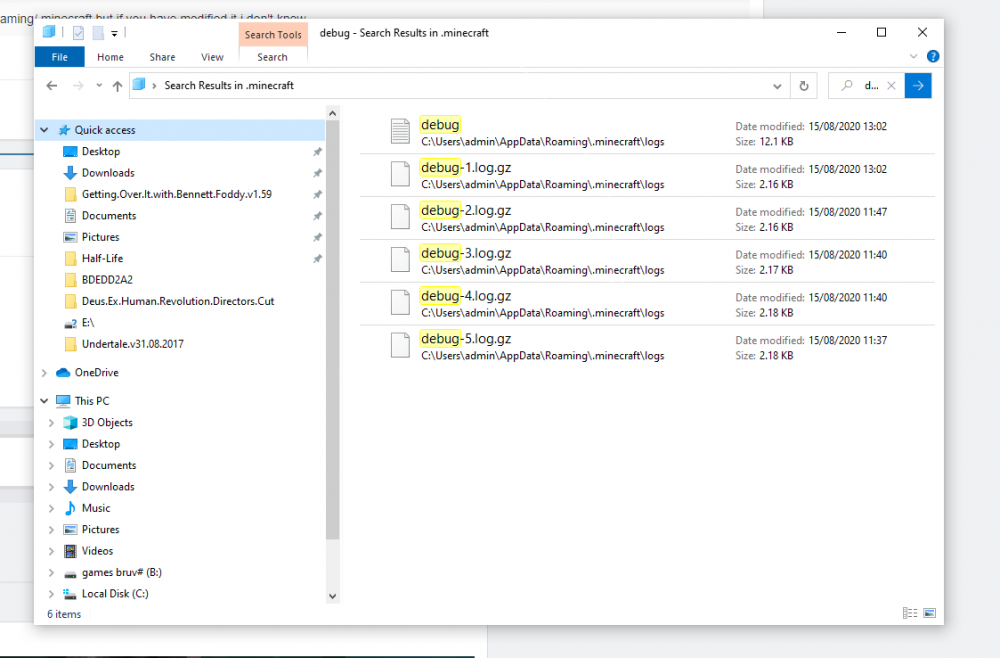1000x658 pixels.
Task: Open the File ribbon tab
Action: click(59, 57)
